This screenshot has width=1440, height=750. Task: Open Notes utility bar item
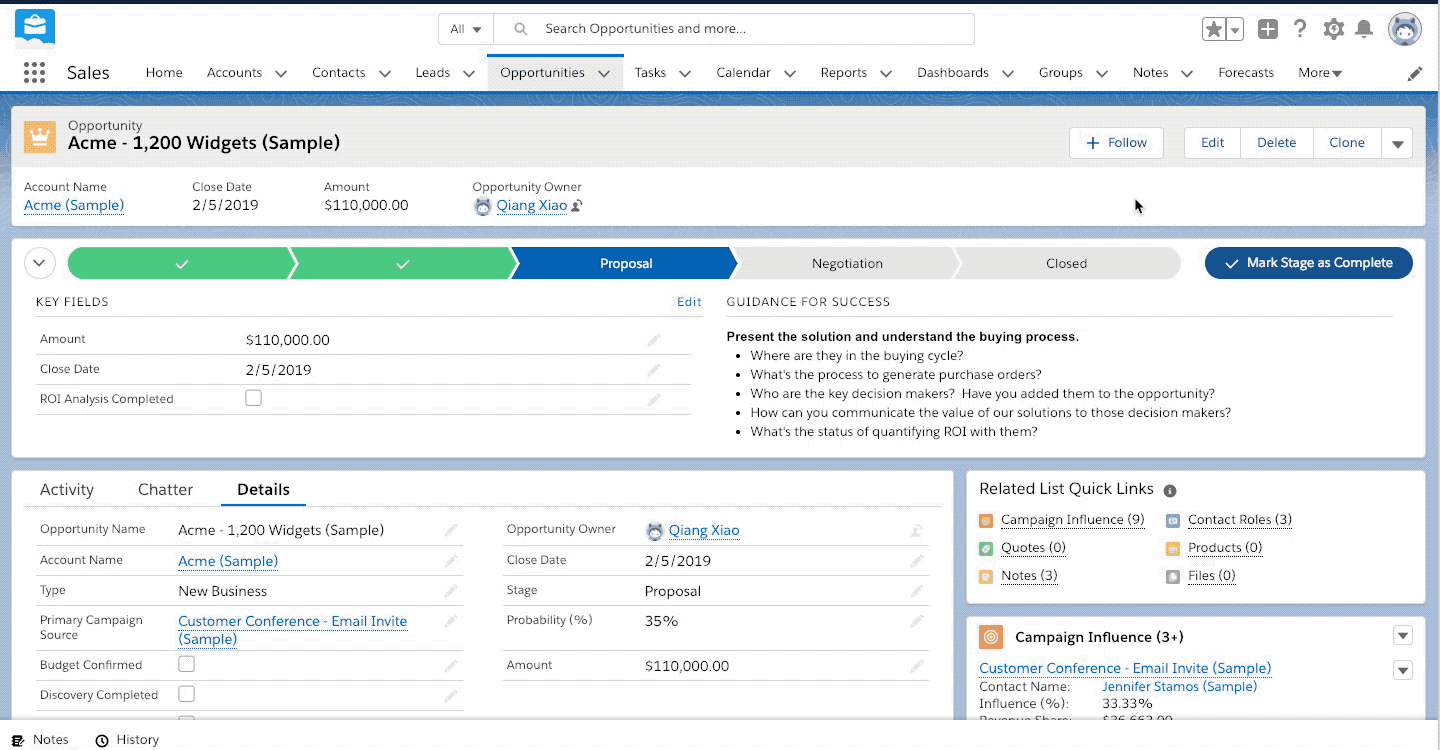coord(41,740)
